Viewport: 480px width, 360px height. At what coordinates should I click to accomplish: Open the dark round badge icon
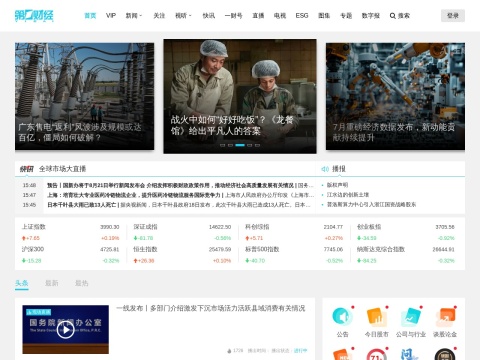coord(445,355)
